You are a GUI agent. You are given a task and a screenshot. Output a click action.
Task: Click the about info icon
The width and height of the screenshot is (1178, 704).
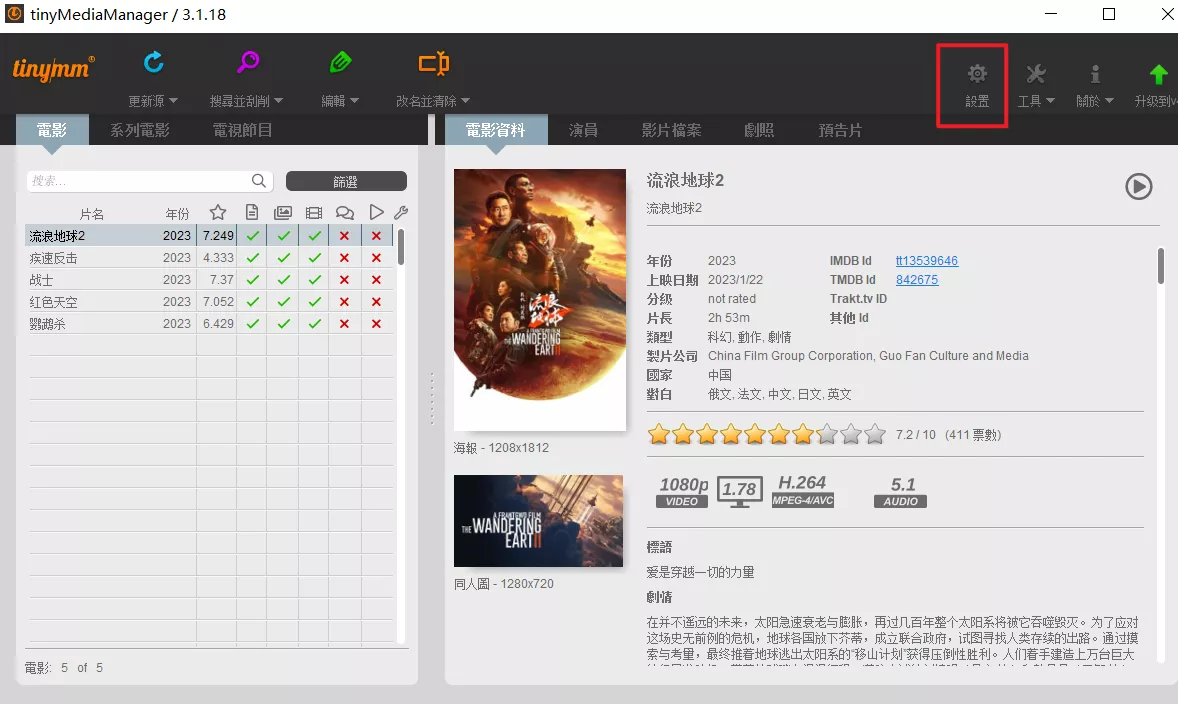pos(1095,74)
